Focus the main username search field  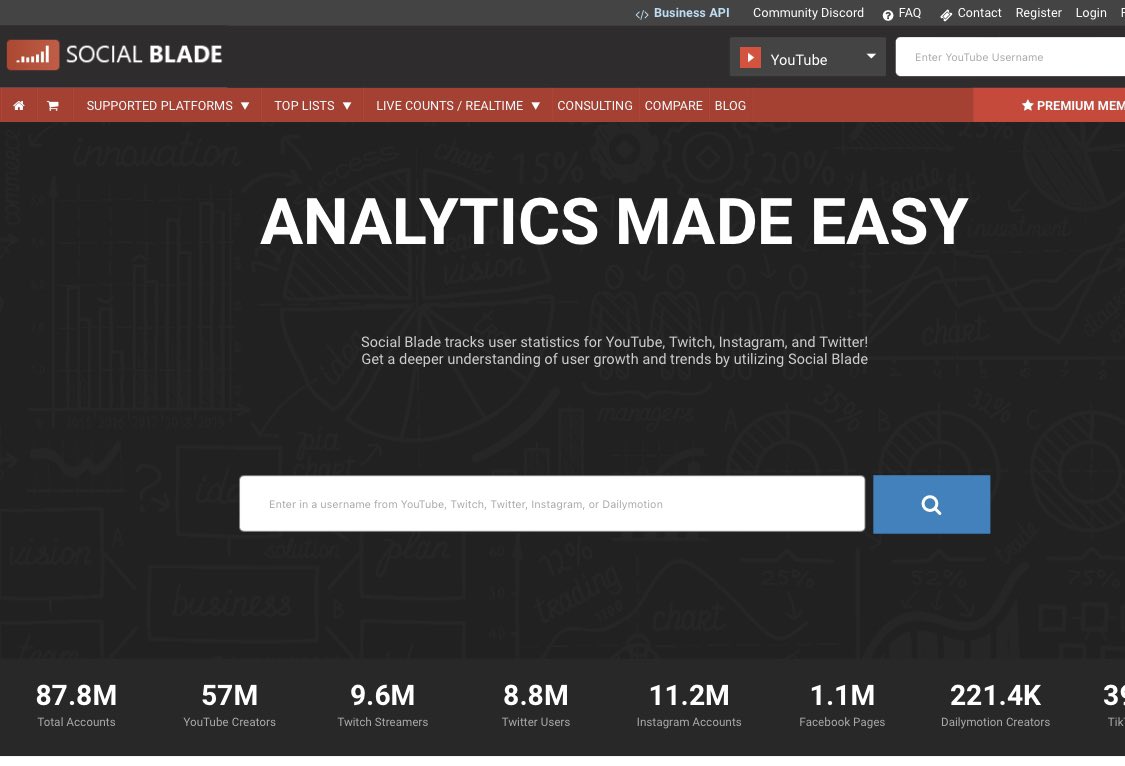552,503
